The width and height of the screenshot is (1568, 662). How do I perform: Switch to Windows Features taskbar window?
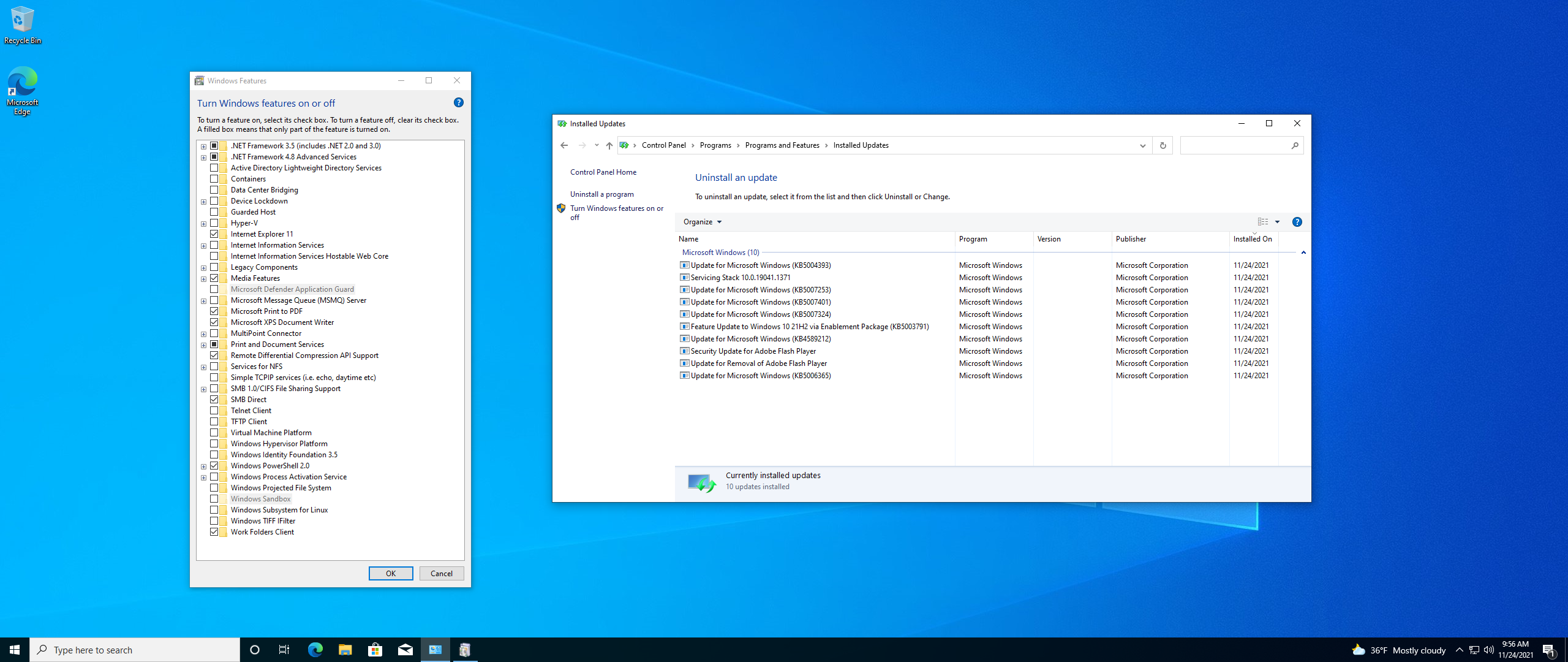(465, 650)
